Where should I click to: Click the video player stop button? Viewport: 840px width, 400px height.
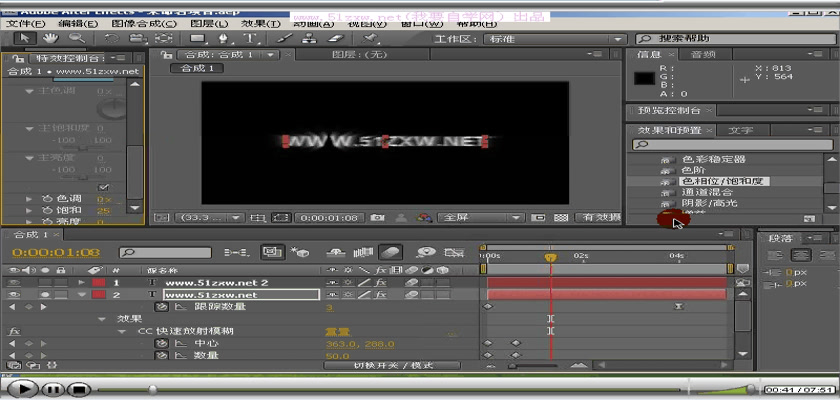(x=79, y=389)
